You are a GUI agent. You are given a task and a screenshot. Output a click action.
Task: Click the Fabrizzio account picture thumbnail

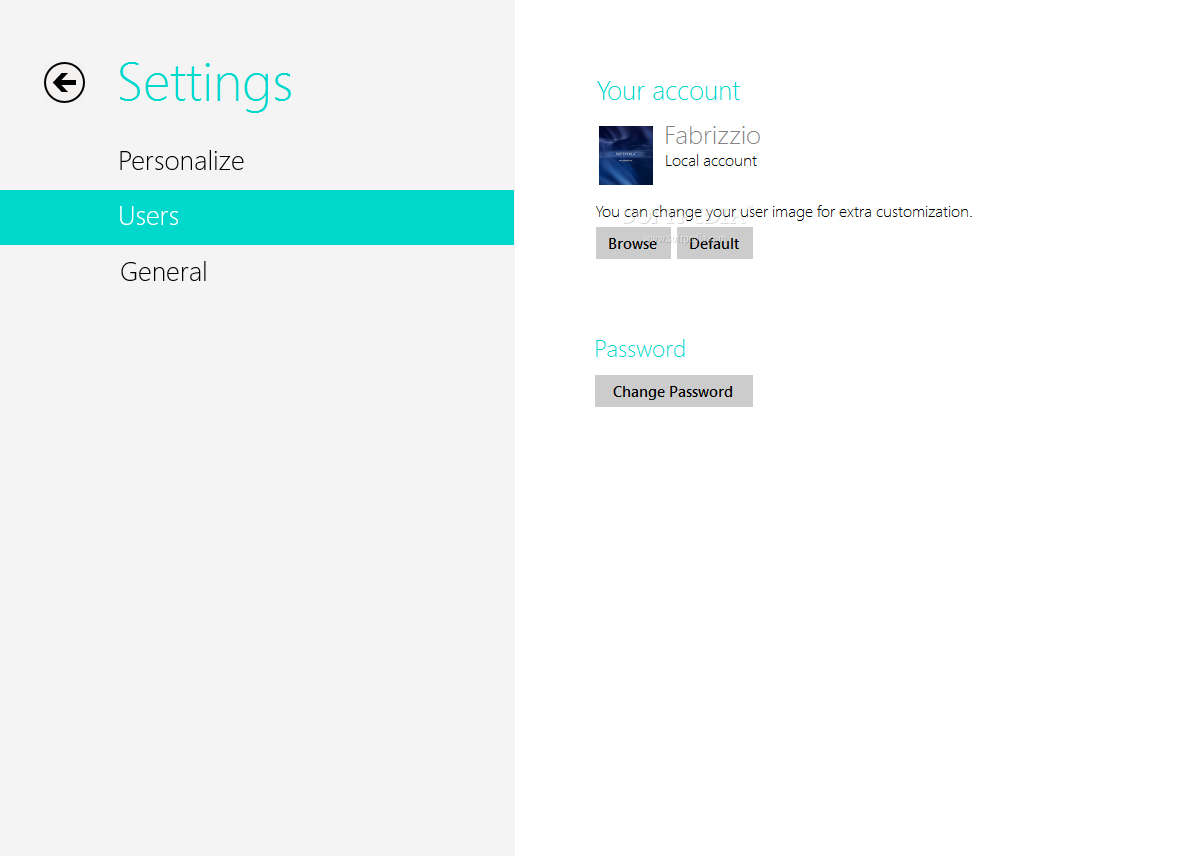pos(625,156)
